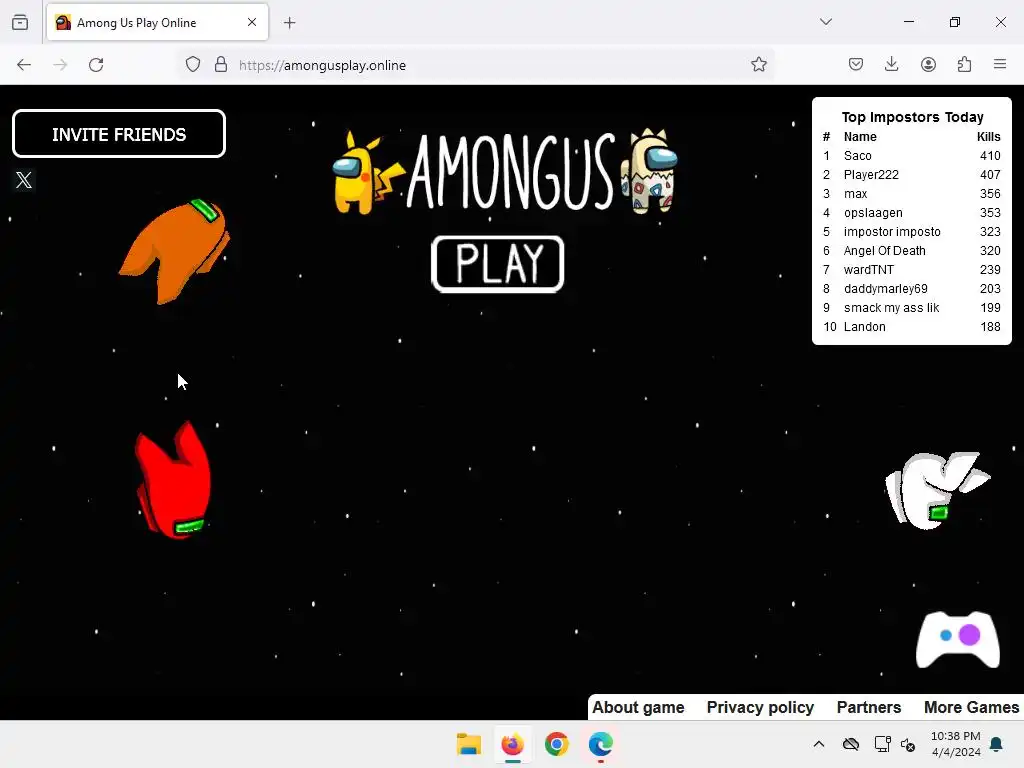
Task: Click 'Player222' in the leaderboard
Action: pyautogui.click(x=871, y=174)
